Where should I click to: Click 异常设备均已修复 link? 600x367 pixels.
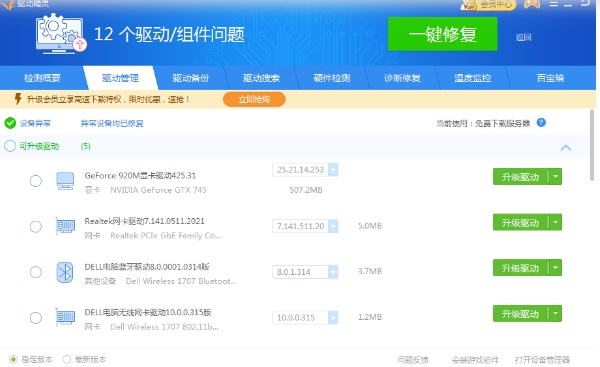[112, 123]
